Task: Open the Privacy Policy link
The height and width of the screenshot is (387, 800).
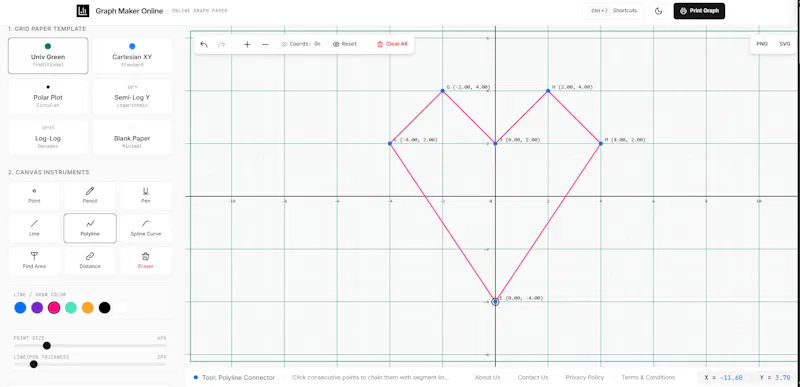Action: point(585,378)
